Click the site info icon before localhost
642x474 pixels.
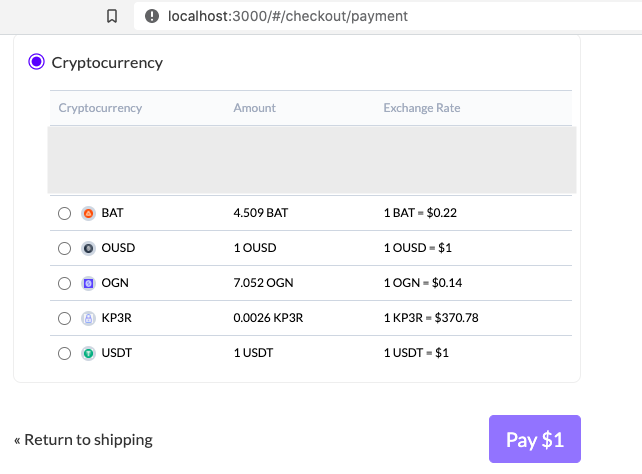click(x=152, y=16)
